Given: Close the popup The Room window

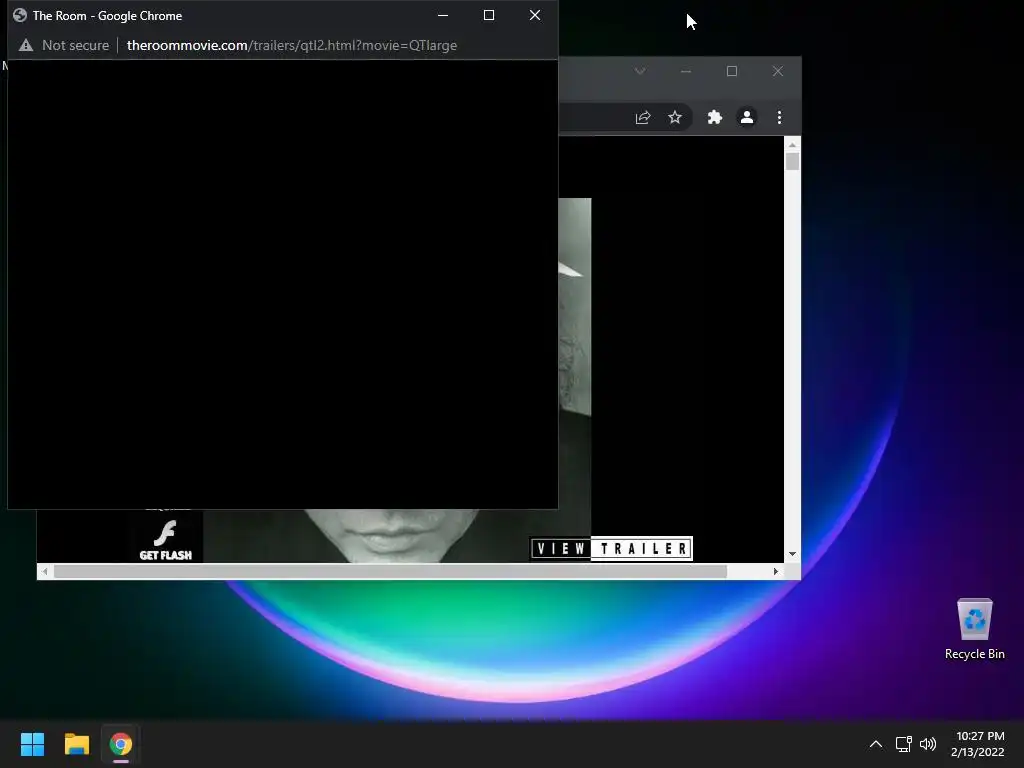Looking at the screenshot, I should (x=535, y=15).
